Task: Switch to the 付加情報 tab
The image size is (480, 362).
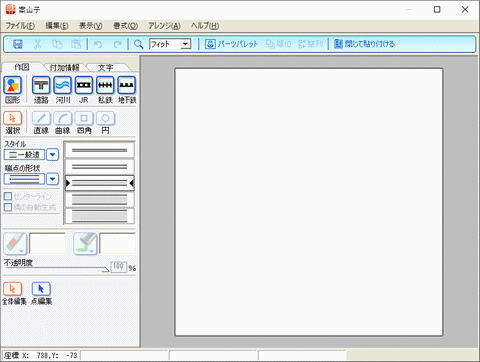Action: (64, 68)
